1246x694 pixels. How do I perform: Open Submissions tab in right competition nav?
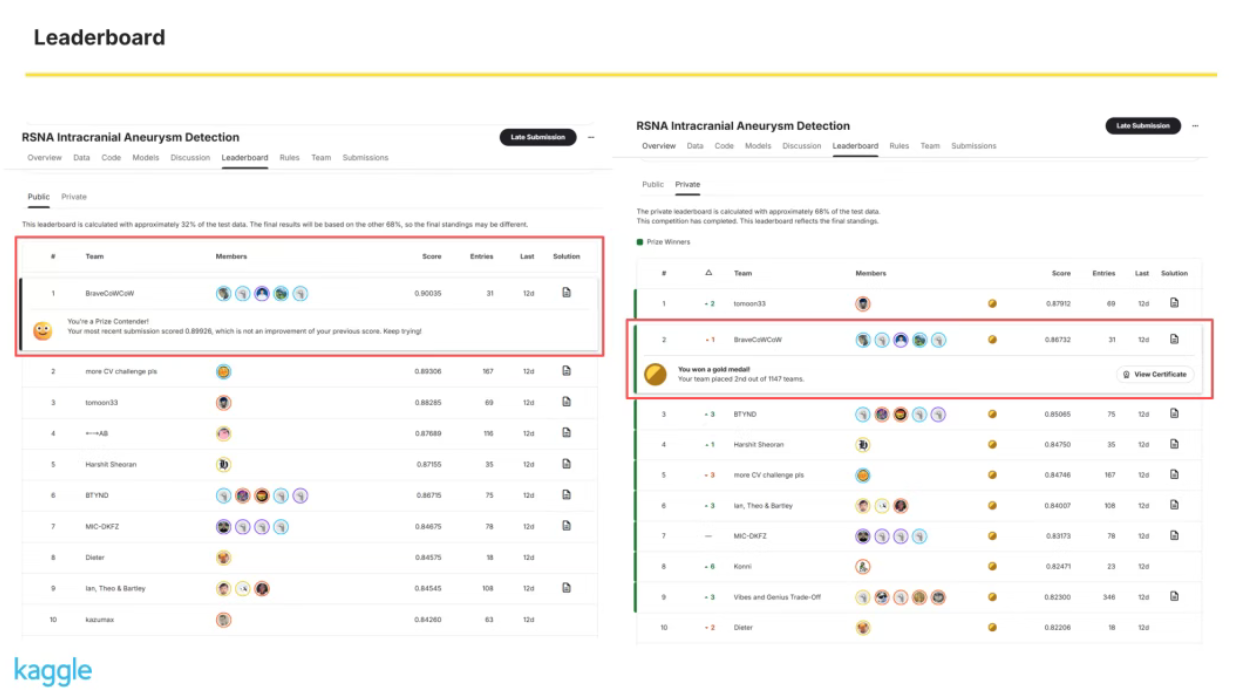[x=973, y=146]
